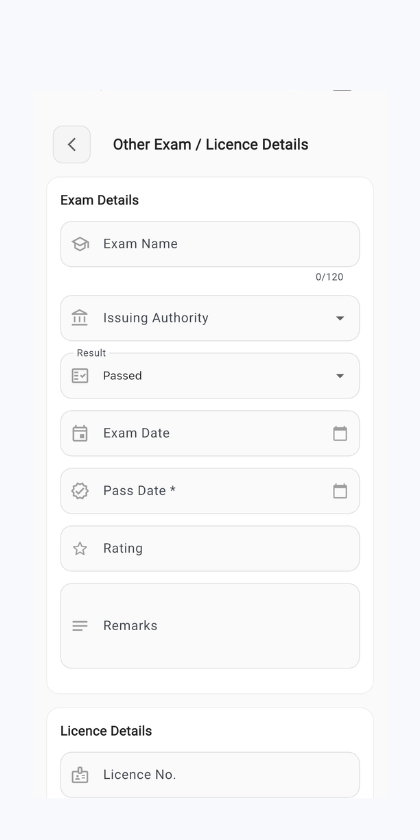This screenshot has width=420, height=840.
Task: Click the checklist icon in Result field
Action: coord(80,376)
